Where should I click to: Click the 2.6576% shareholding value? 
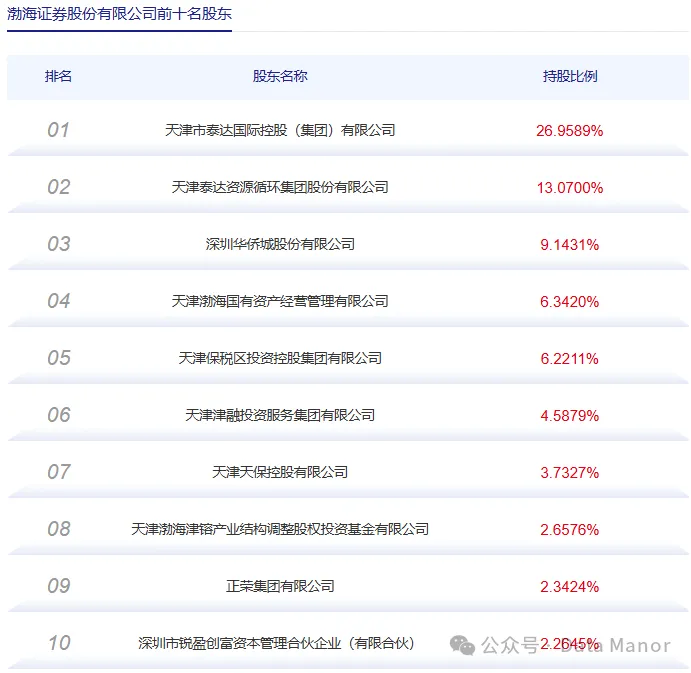pyautogui.click(x=569, y=529)
